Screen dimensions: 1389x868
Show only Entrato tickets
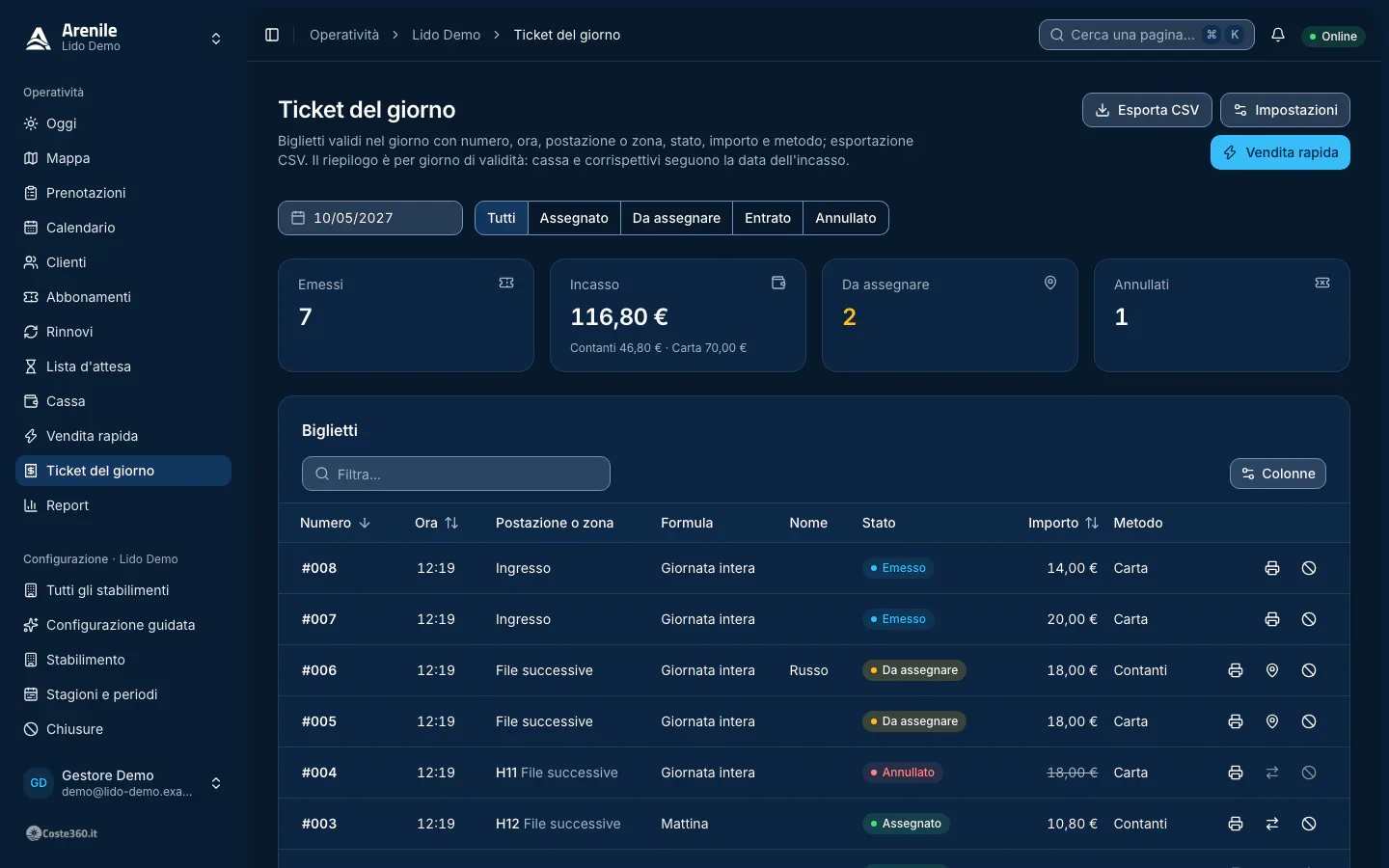768,218
